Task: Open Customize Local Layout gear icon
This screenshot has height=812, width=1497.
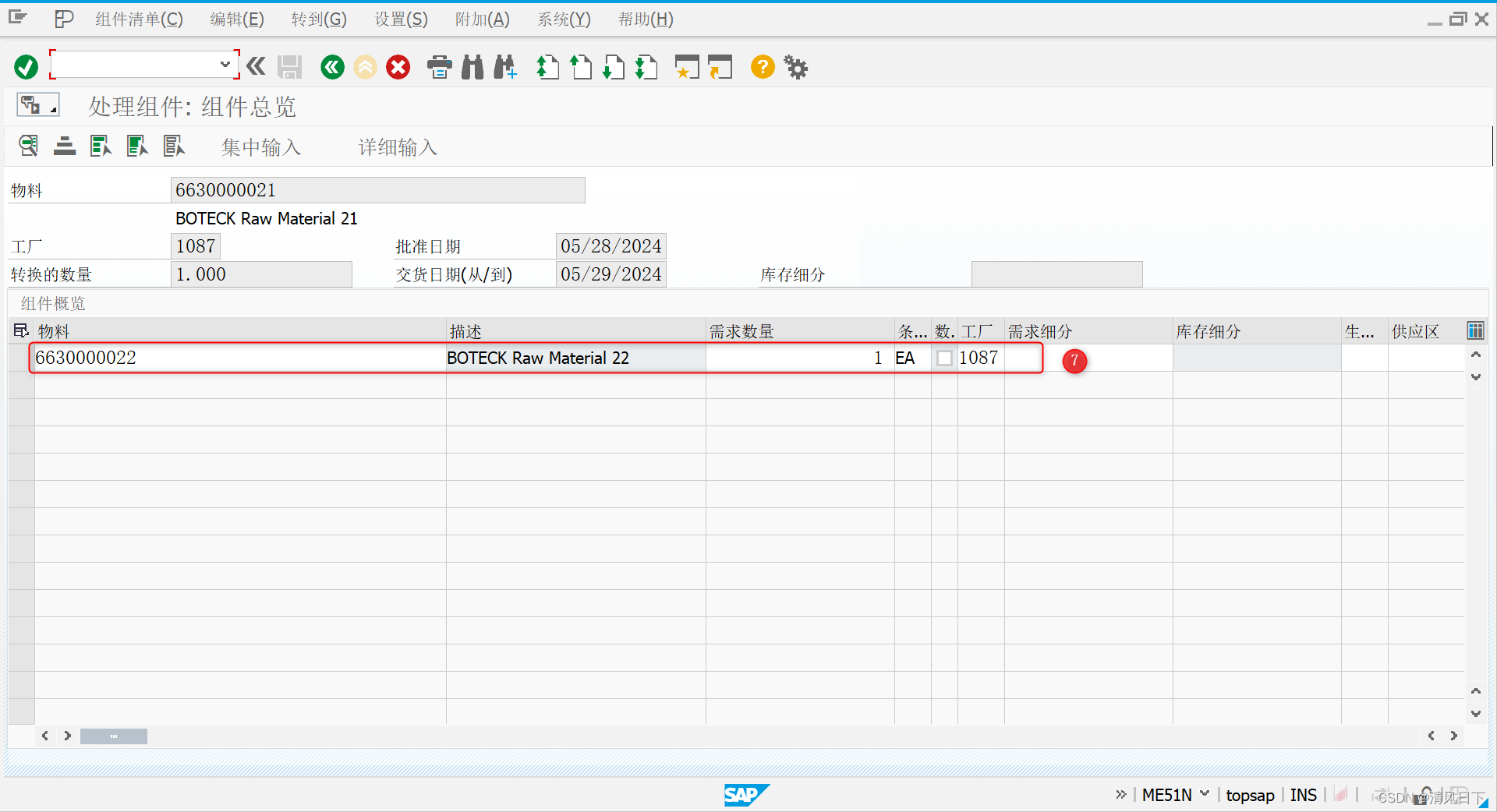Action: [x=795, y=67]
